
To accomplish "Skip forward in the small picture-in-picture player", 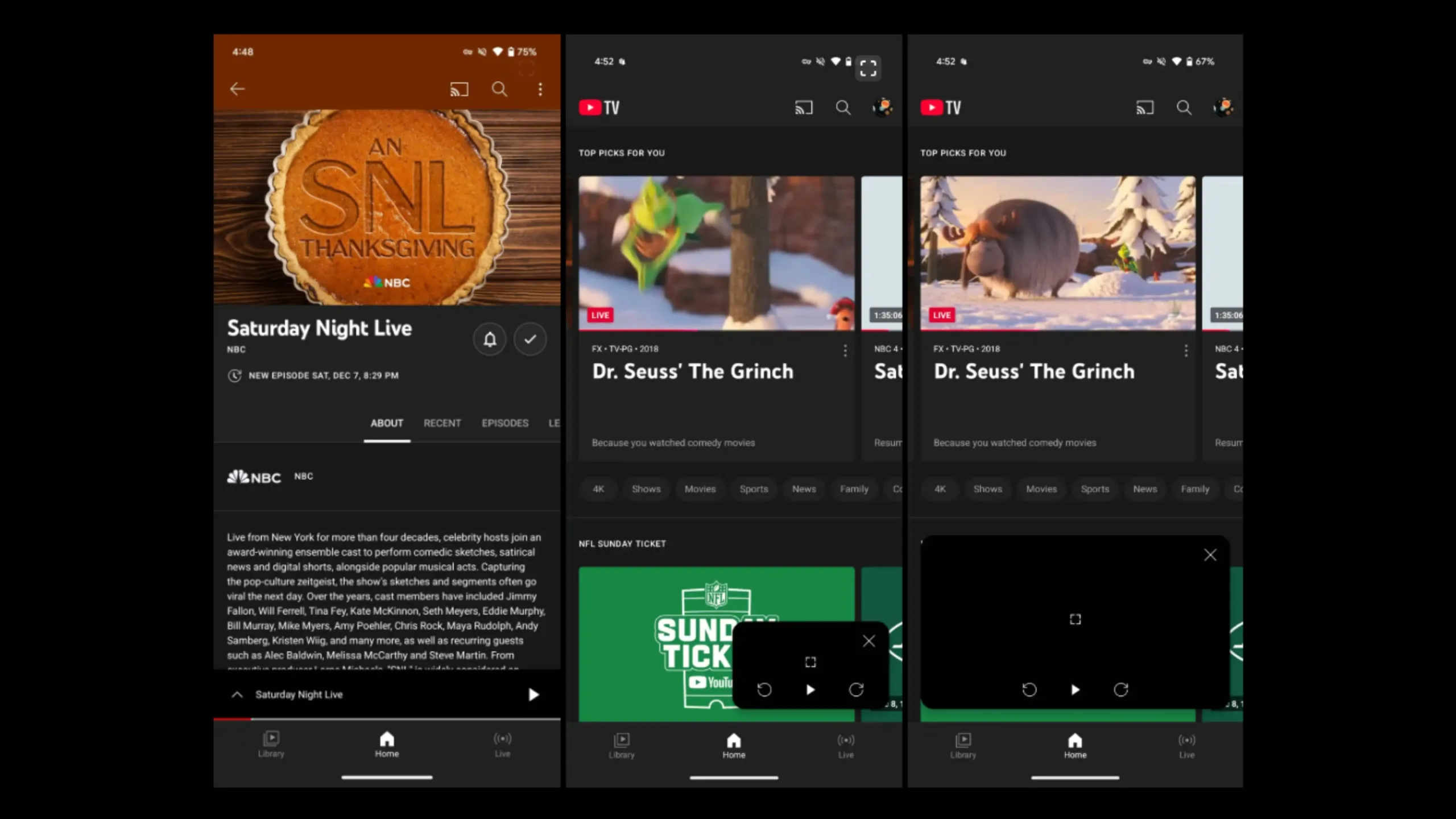I will click(857, 690).
